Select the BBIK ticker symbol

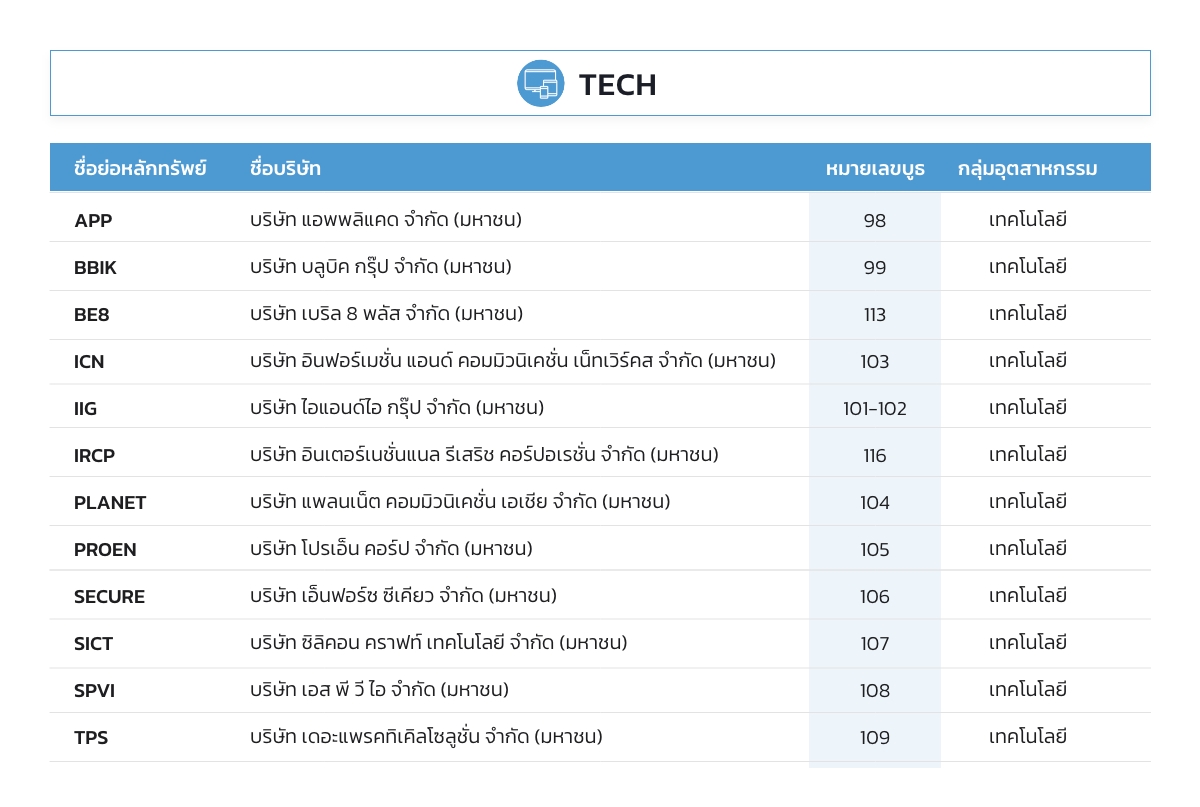tap(95, 267)
